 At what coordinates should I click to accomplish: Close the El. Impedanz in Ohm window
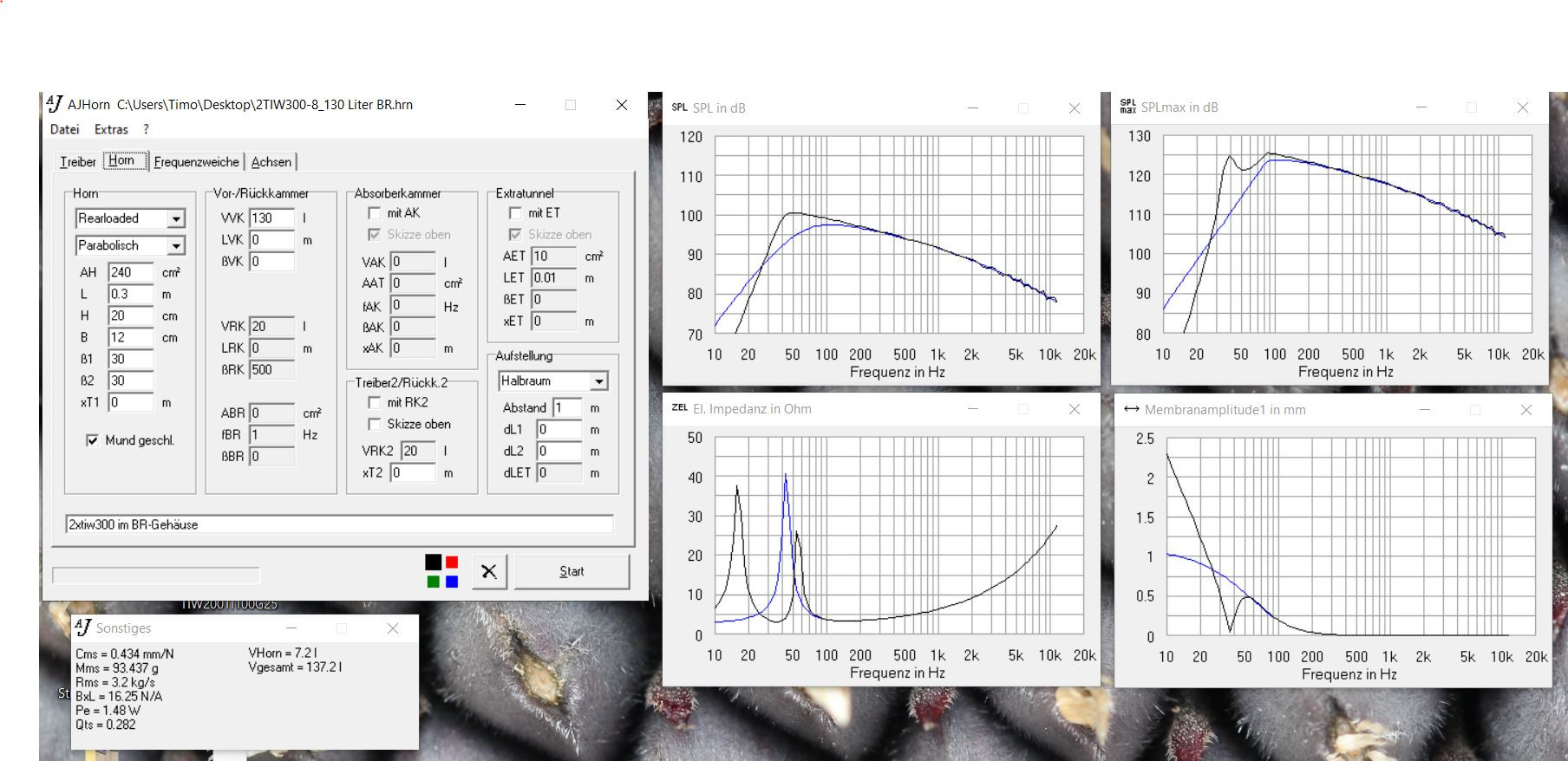click(x=1074, y=409)
